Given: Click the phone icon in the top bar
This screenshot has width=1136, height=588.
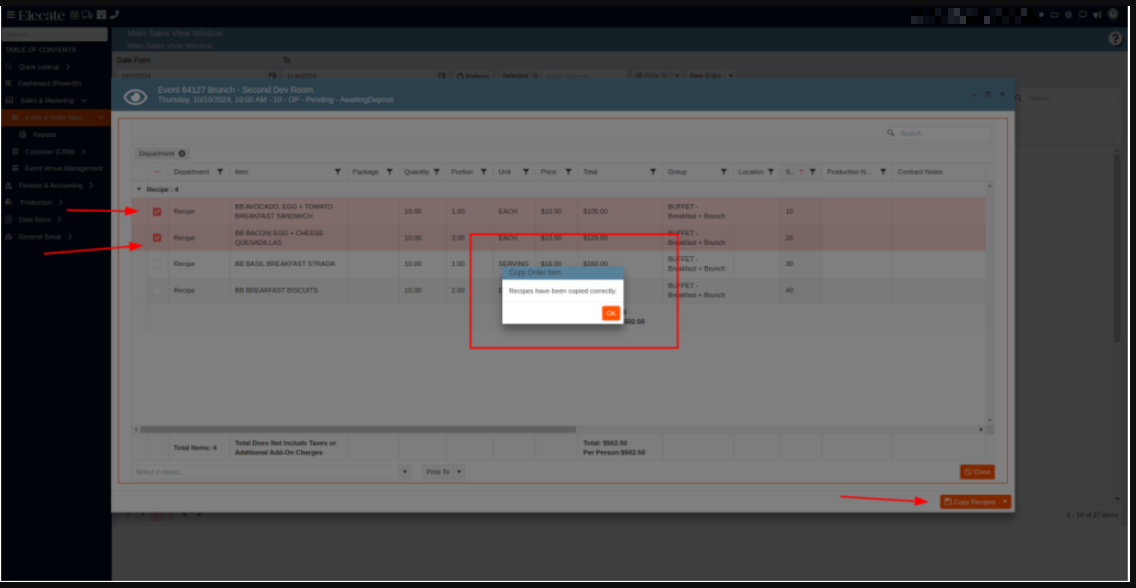Looking at the screenshot, I should pos(114,15).
